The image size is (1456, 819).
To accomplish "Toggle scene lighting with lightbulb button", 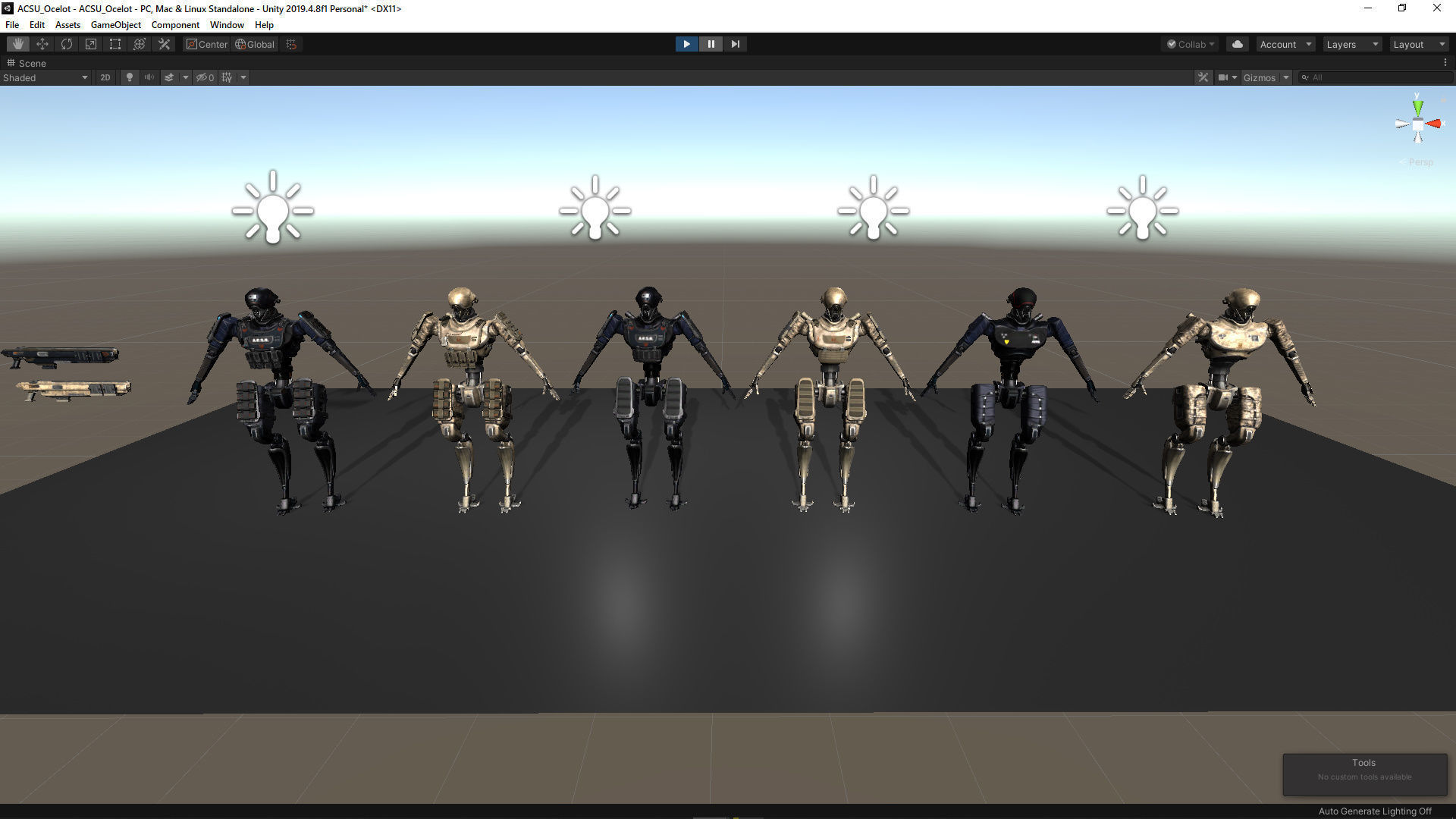I will pyautogui.click(x=130, y=77).
